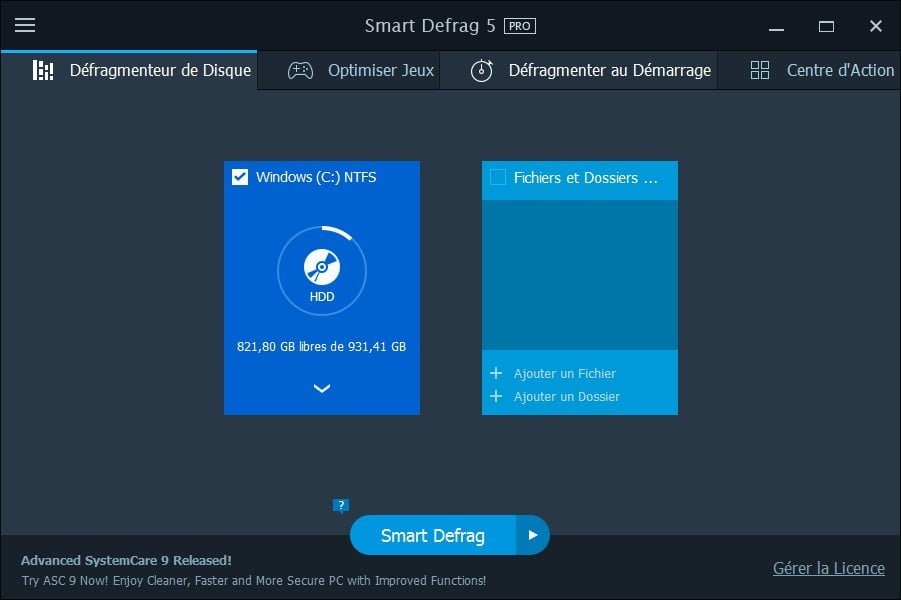This screenshot has height=600, width=901.
Task: Click the disk defragmenter bars icon
Action: [43, 70]
